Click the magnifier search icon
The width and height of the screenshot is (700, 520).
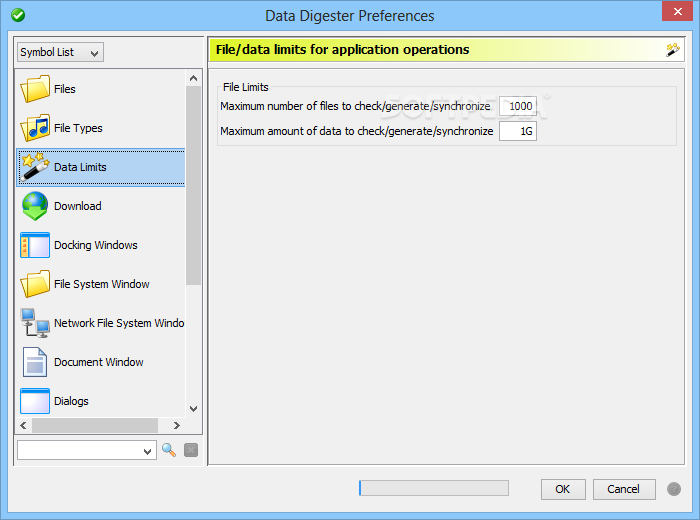point(169,450)
